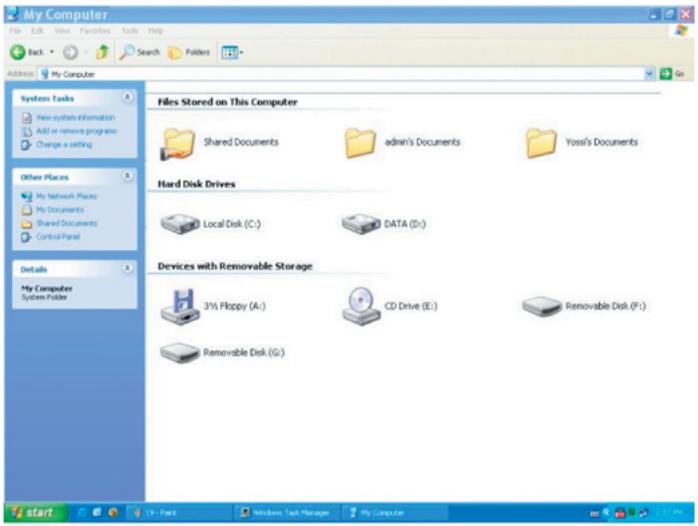This screenshot has height=526, width=698.
Task: Select the CD Drive (E:) icon
Action: (361, 306)
